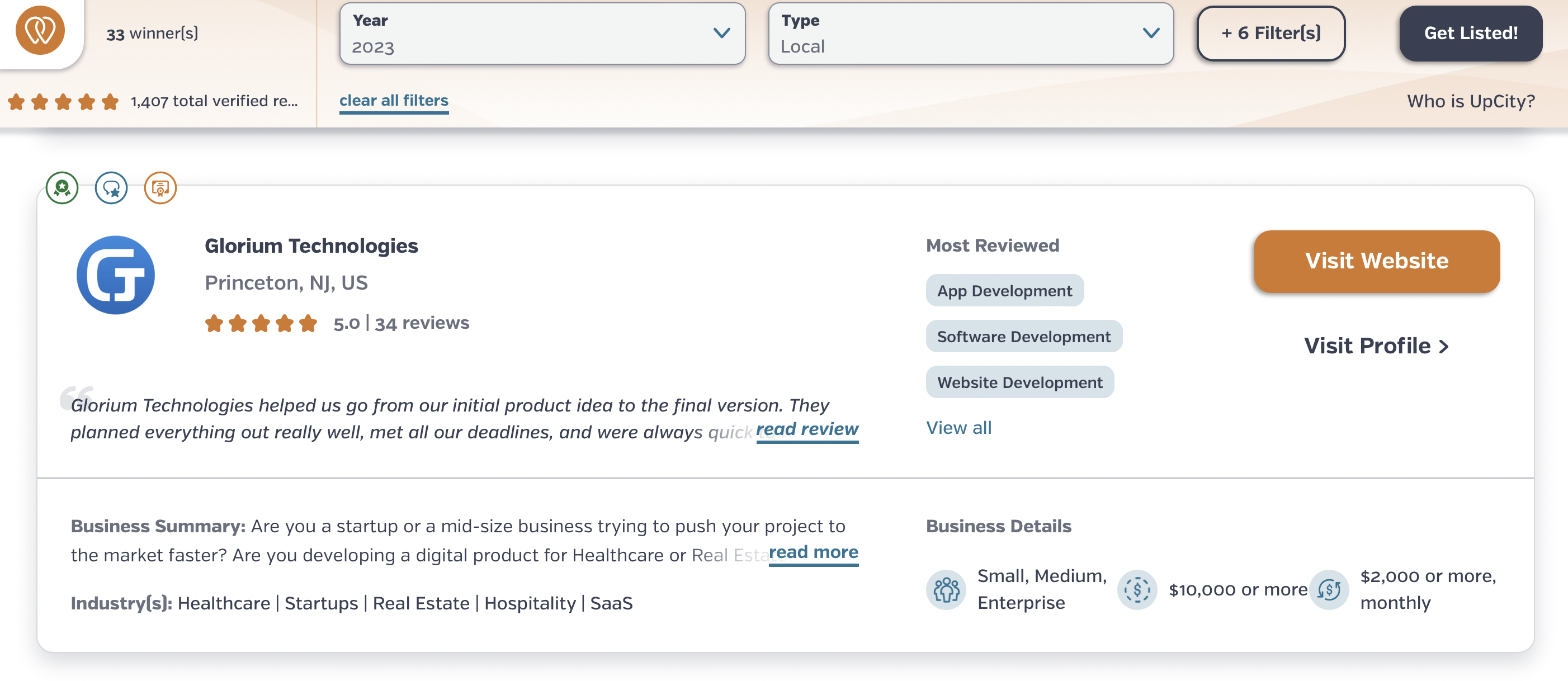The width and height of the screenshot is (1568, 681).
Task: Click the 34 reviews count text
Action: tap(422, 323)
